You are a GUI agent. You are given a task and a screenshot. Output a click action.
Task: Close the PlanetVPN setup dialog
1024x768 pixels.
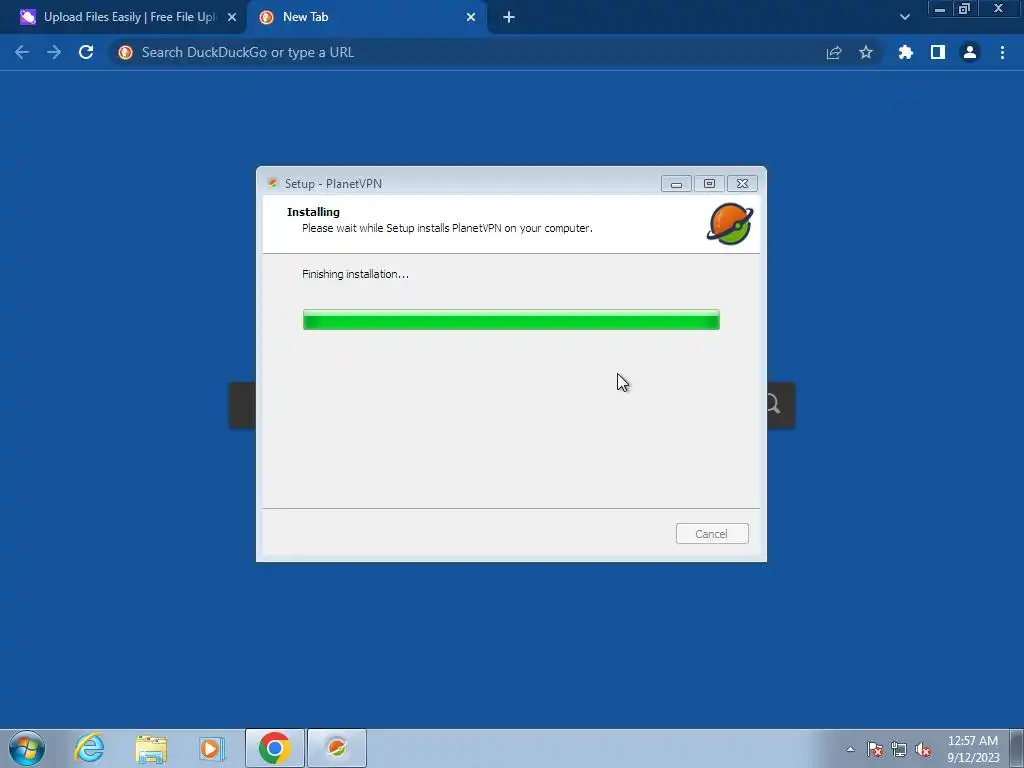[743, 184]
